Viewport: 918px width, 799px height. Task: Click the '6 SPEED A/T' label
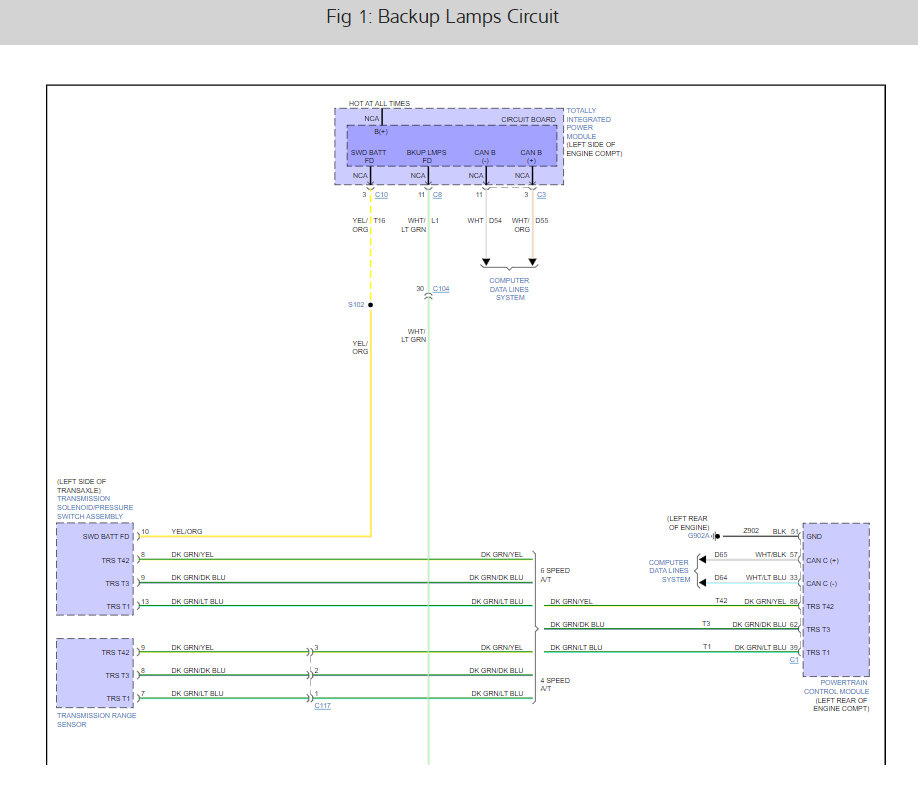pyautogui.click(x=555, y=575)
